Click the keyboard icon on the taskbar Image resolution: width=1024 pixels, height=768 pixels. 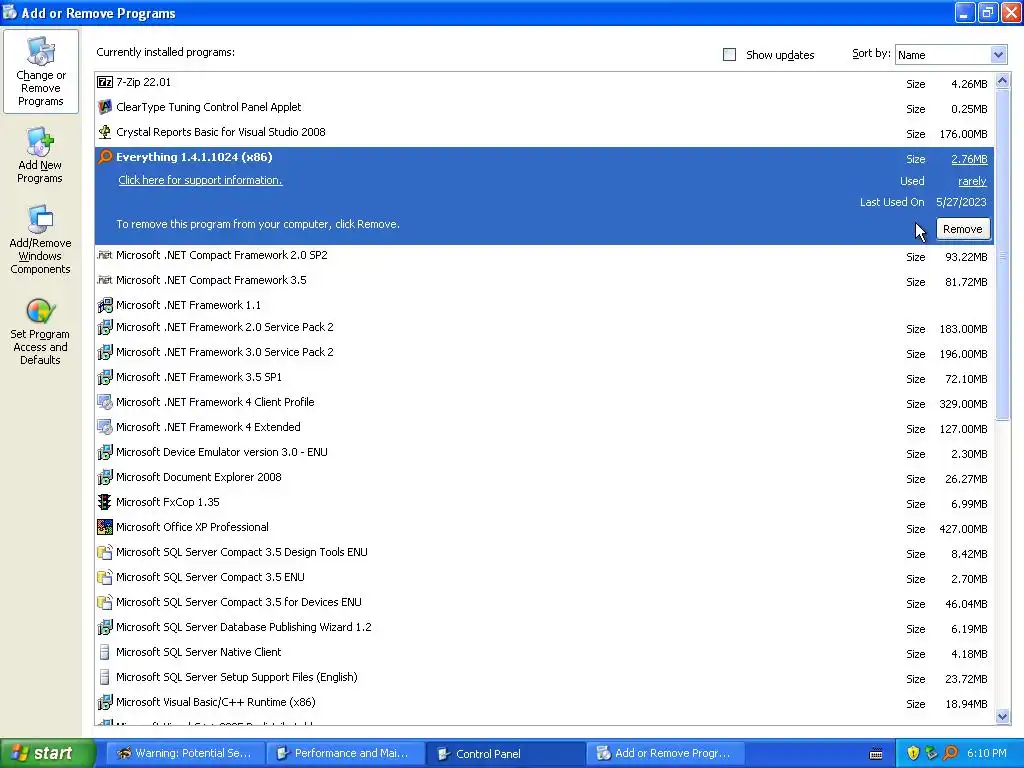point(876,754)
